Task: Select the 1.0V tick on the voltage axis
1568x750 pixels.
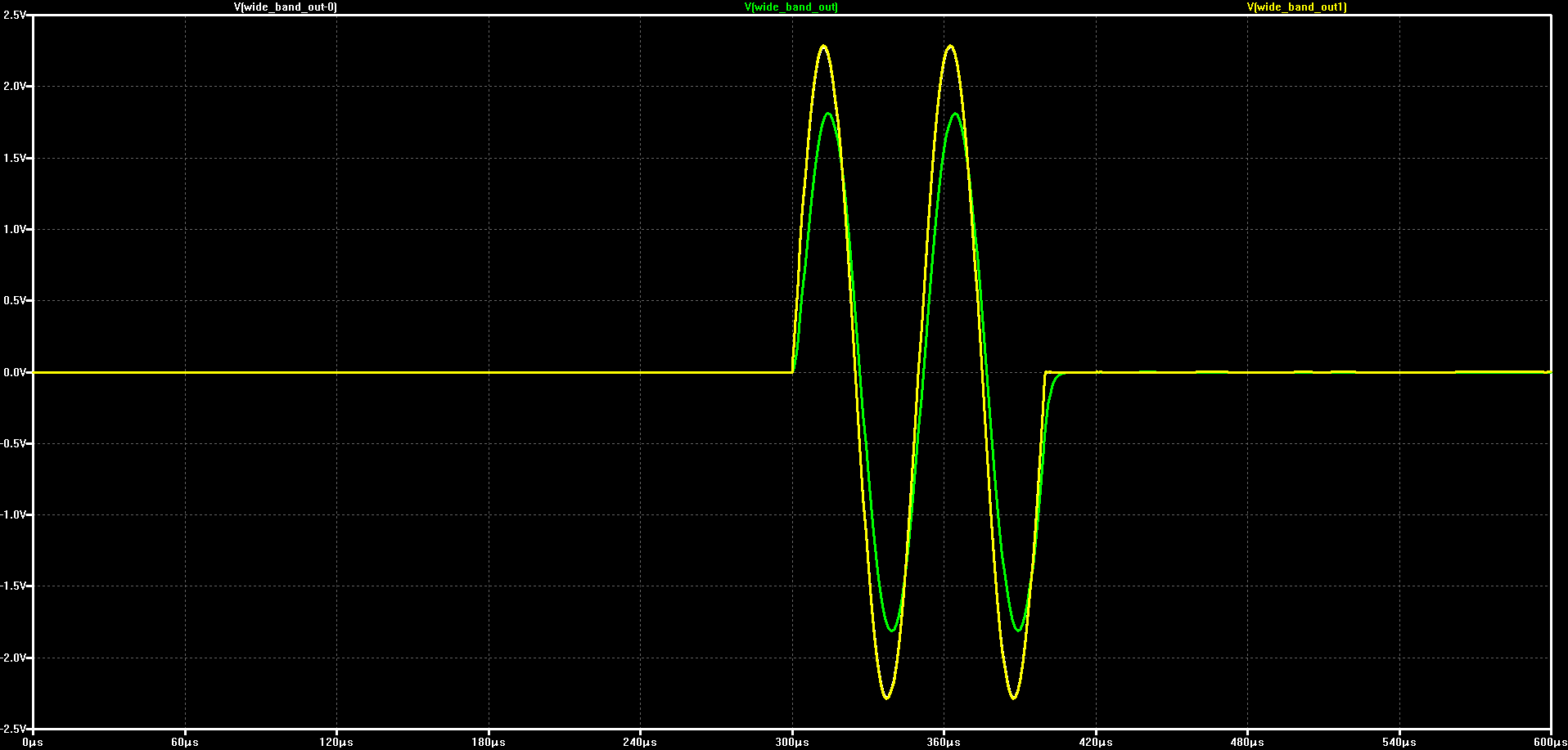Action: [x=14, y=230]
